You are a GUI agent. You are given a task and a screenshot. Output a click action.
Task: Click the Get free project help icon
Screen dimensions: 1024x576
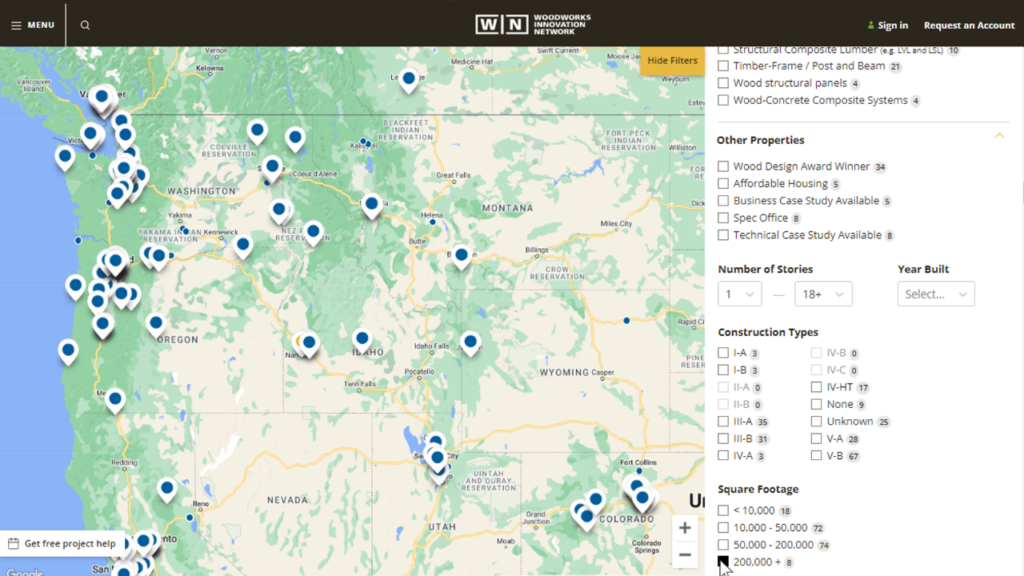pos(14,543)
